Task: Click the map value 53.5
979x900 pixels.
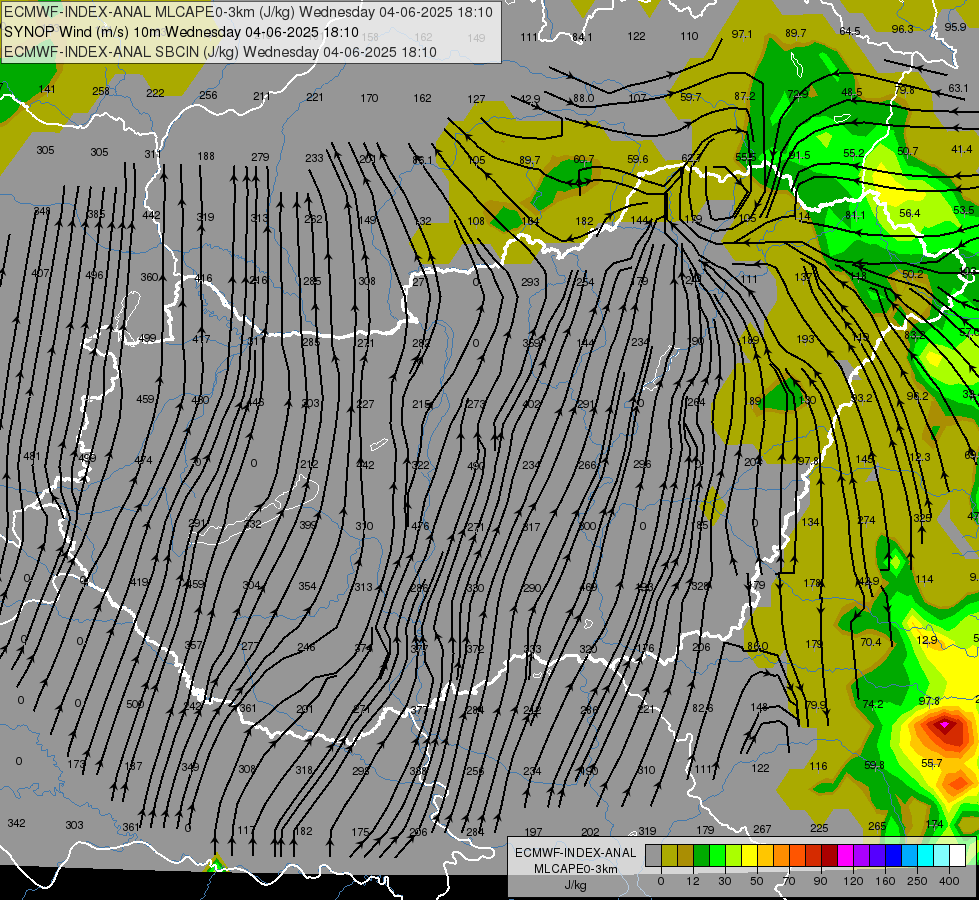Action: pyautogui.click(x=963, y=210)
